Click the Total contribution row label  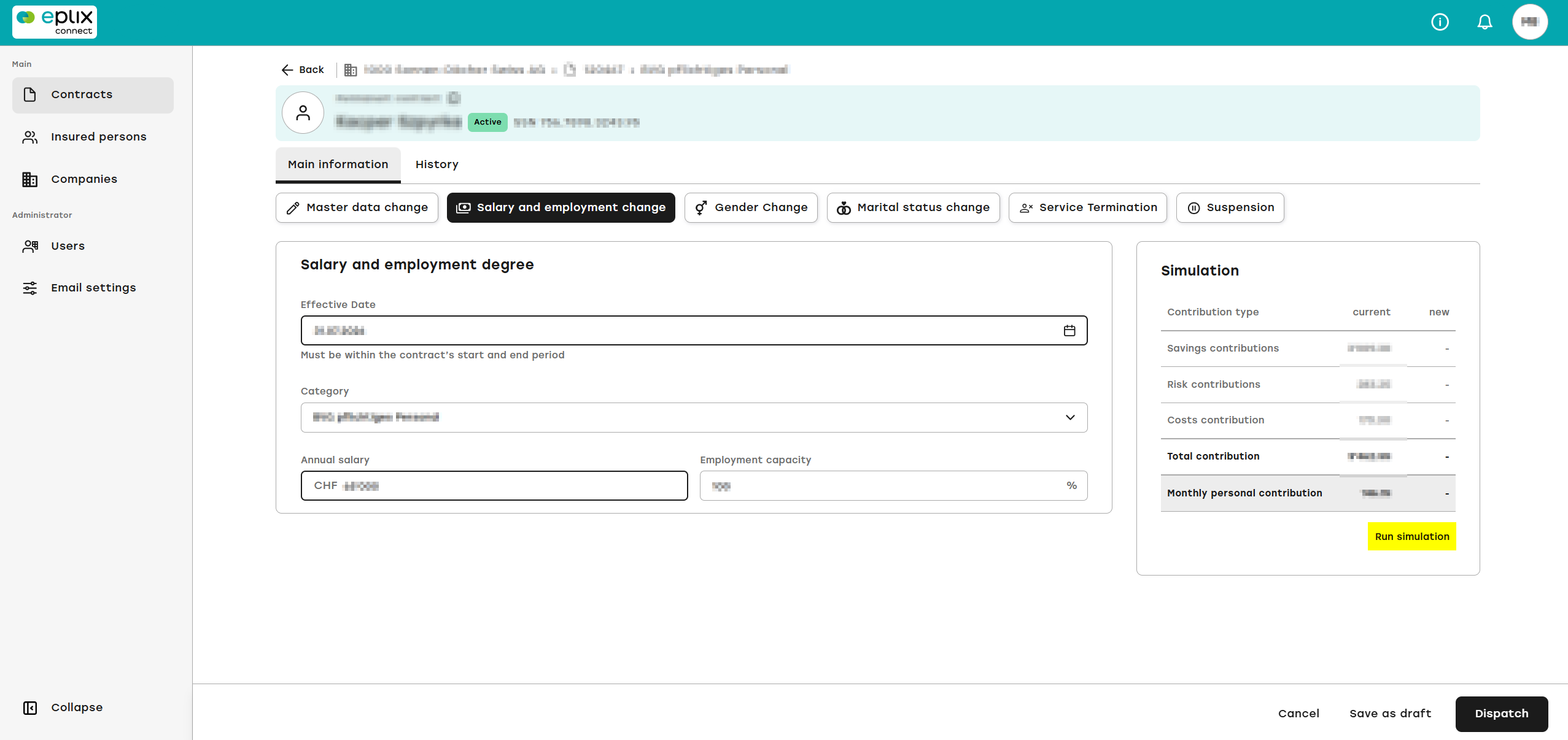(x=1213, y=457)
